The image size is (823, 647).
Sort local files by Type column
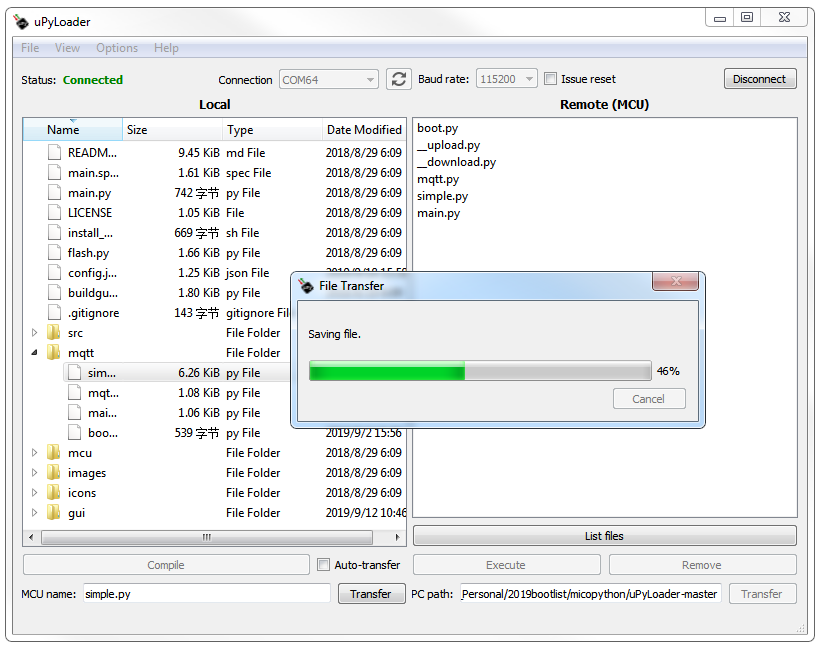click(x=272, y=130)
